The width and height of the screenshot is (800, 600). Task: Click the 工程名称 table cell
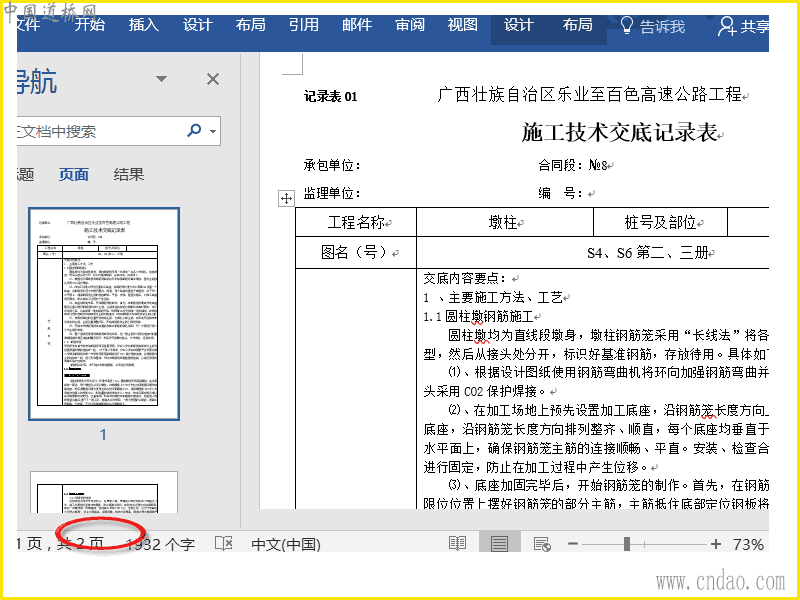pos(356,222)
